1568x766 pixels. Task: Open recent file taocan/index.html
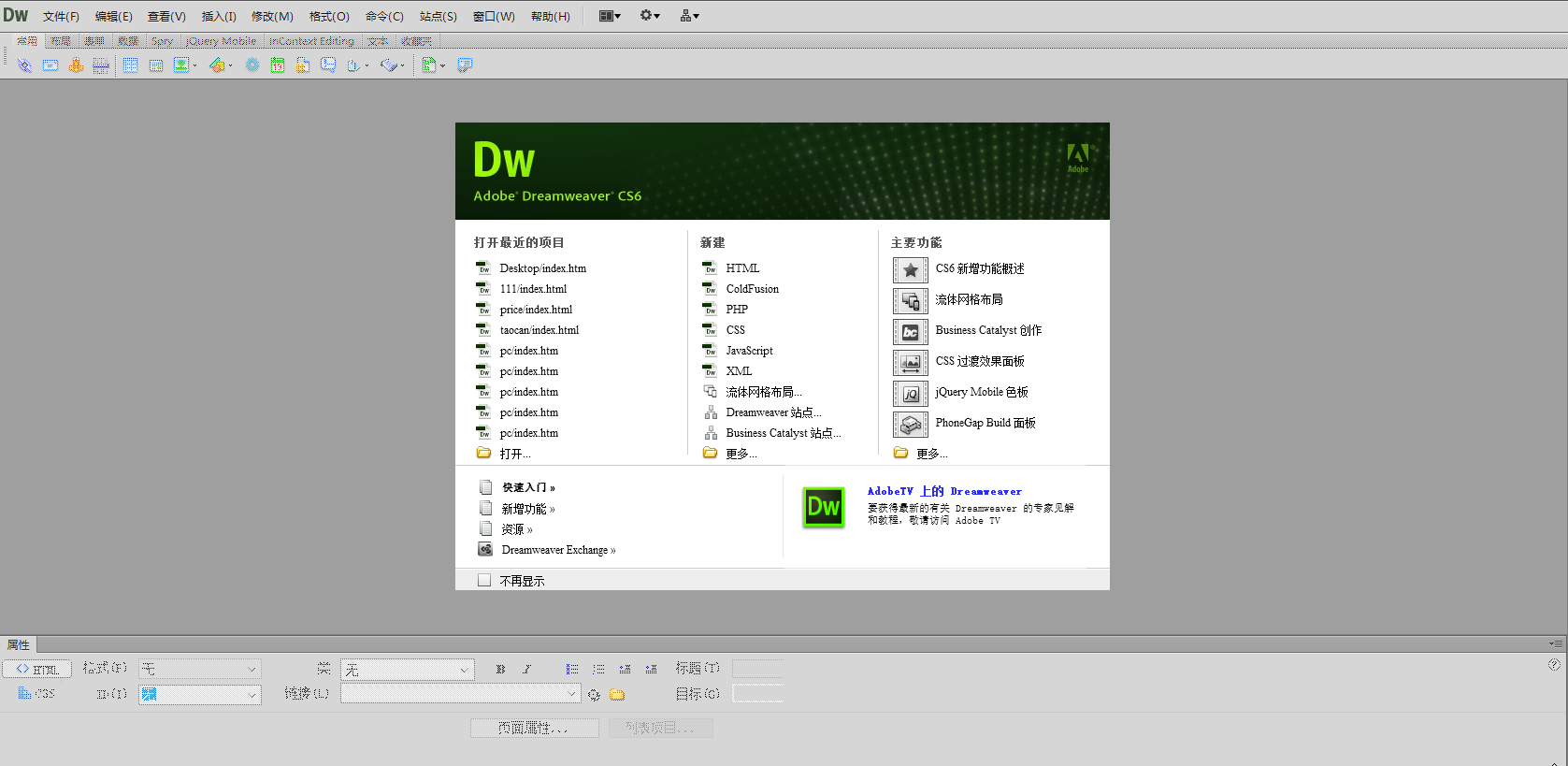coord(539,330)
